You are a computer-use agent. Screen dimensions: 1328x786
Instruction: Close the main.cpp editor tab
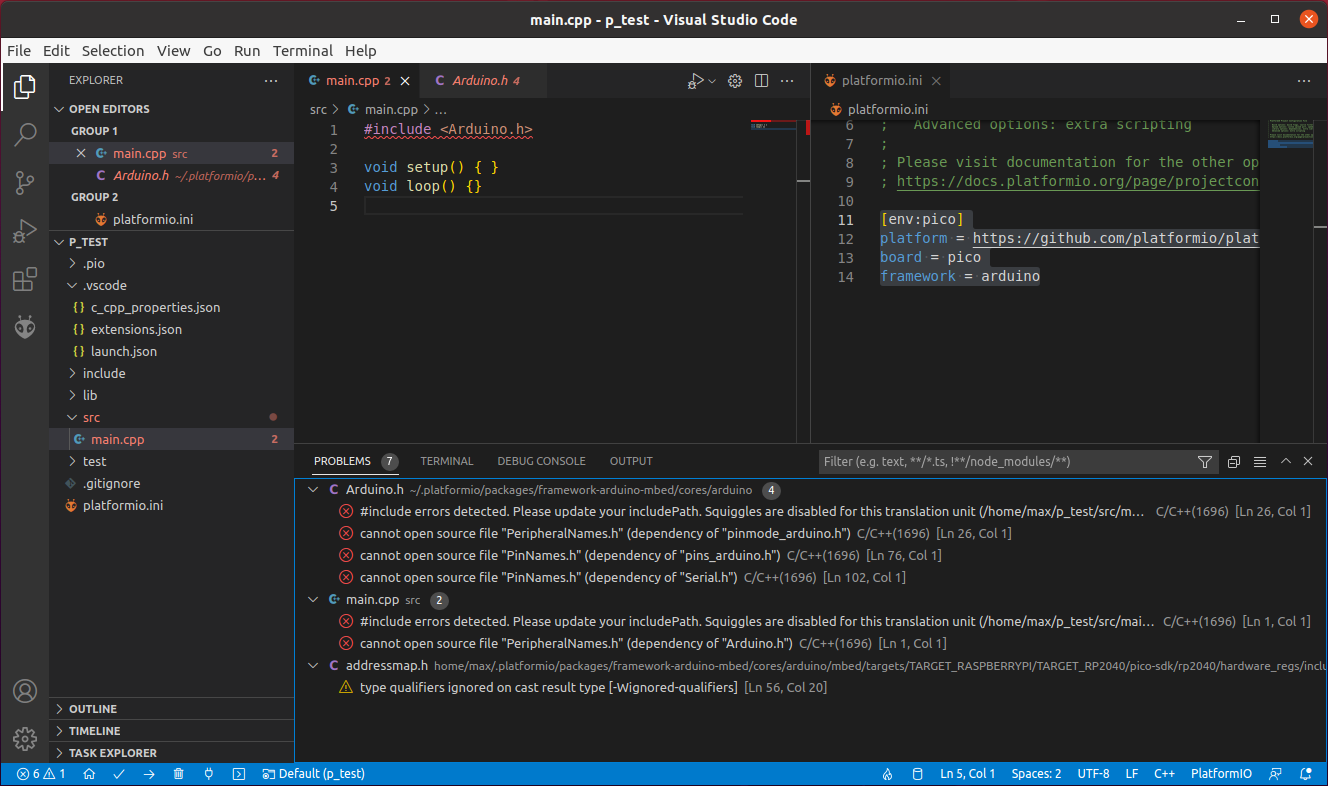(404, 81)
